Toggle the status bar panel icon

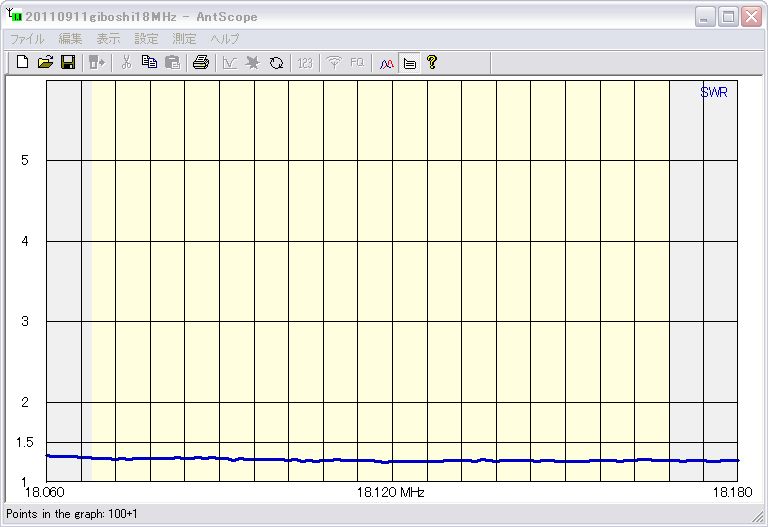click(410, 63)
